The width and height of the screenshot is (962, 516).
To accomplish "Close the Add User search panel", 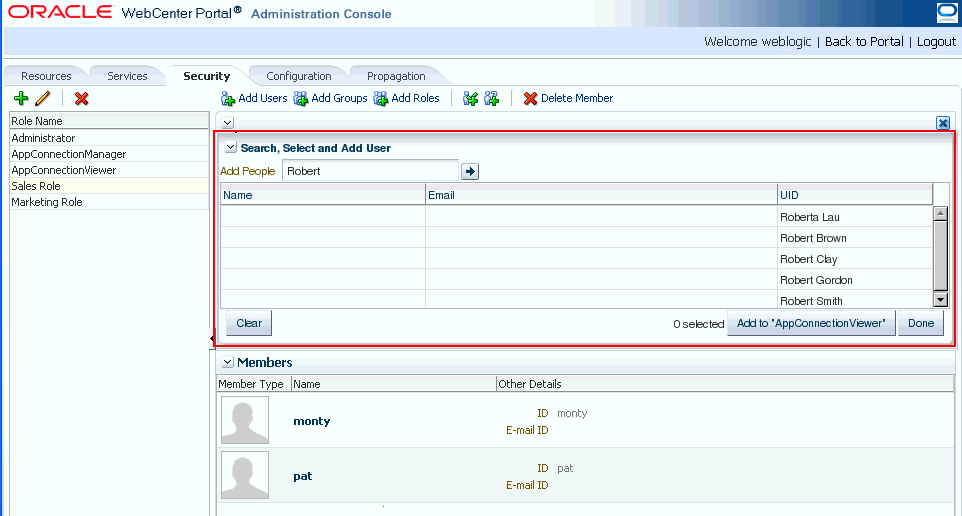I will [x=943, y=123].
